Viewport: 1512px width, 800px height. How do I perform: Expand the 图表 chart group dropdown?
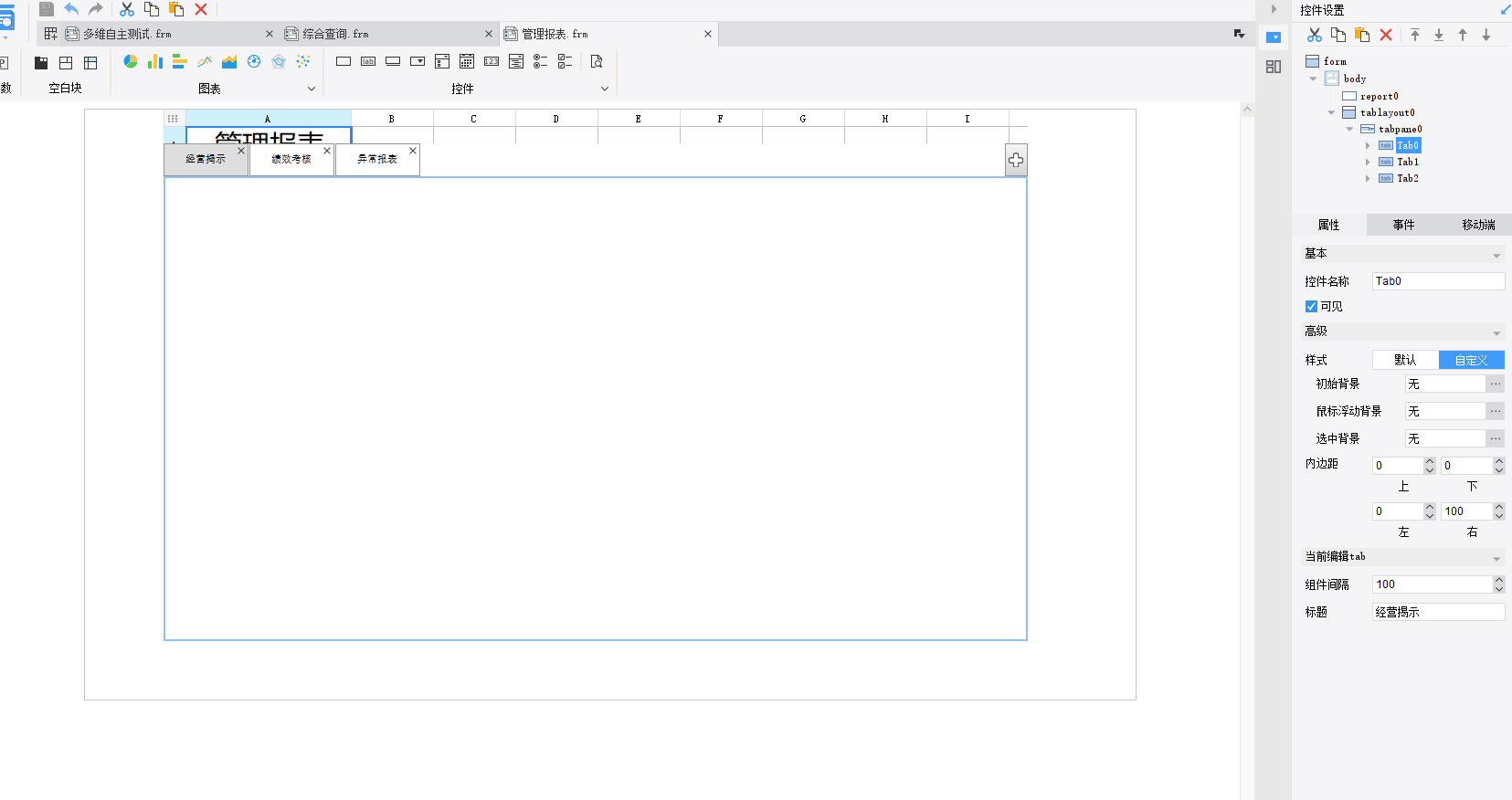point(312,89)
